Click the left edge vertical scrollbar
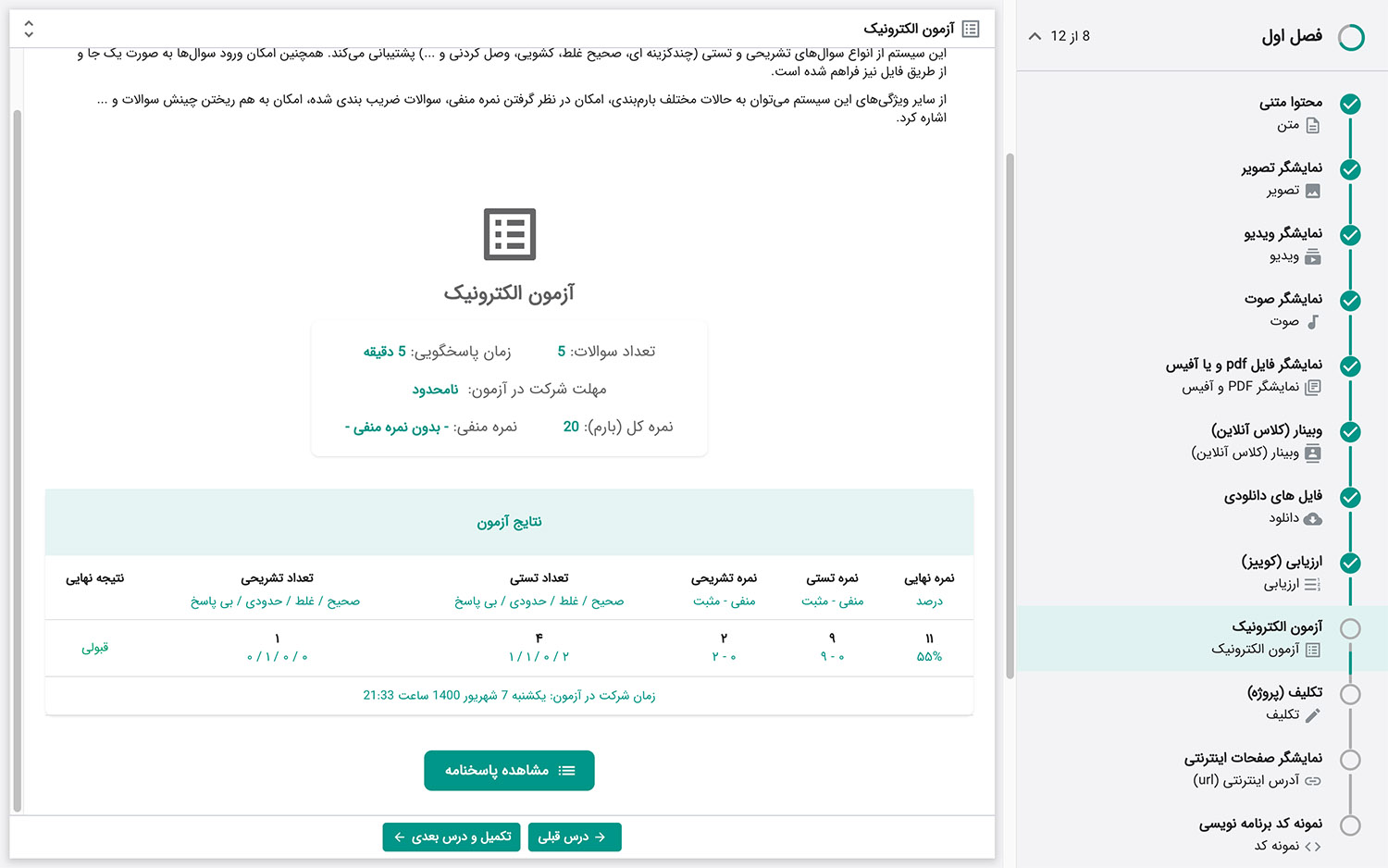1388x868 pixels. (17, 461)
